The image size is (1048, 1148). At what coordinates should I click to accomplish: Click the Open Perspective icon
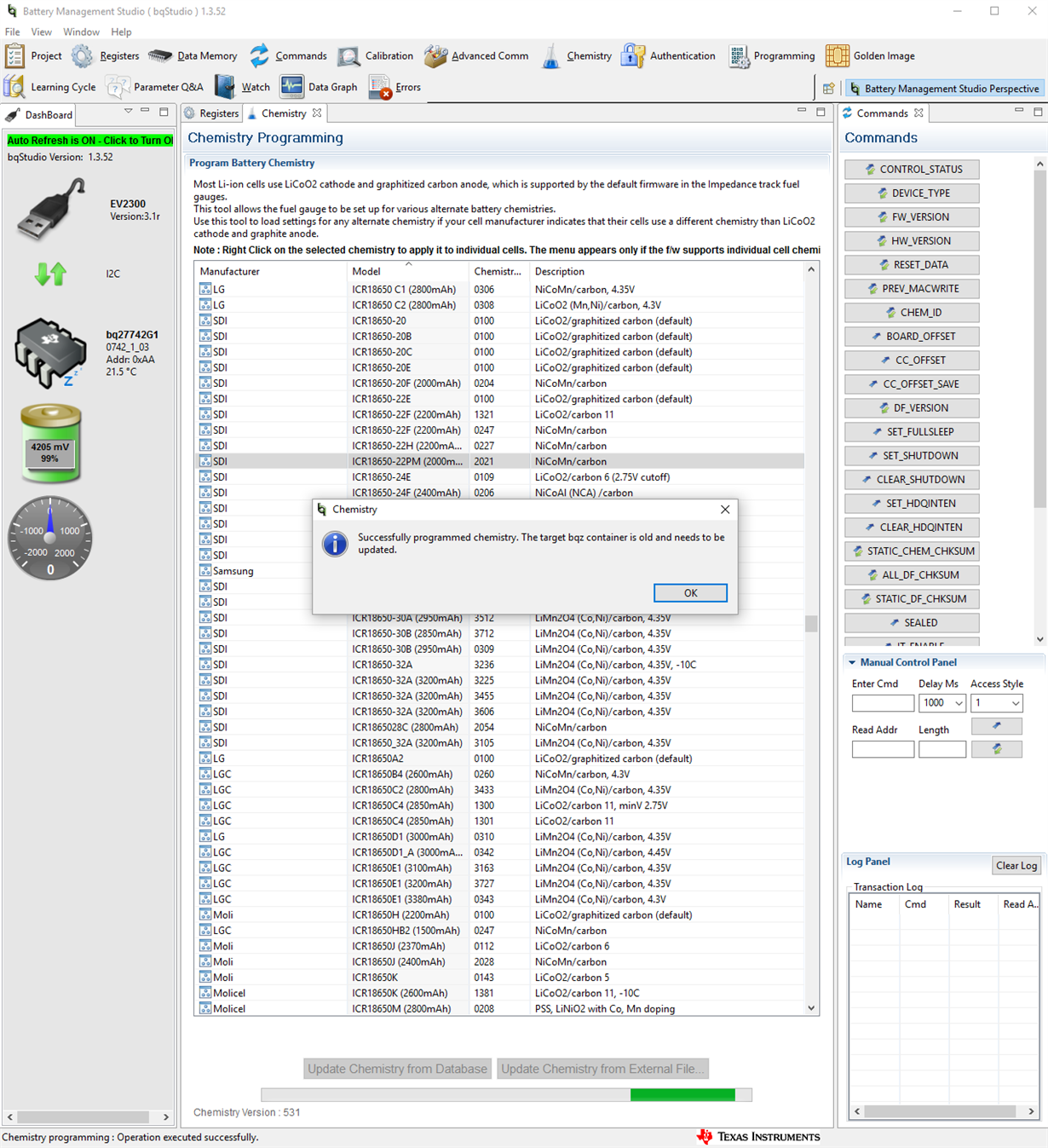pos(828,89)
